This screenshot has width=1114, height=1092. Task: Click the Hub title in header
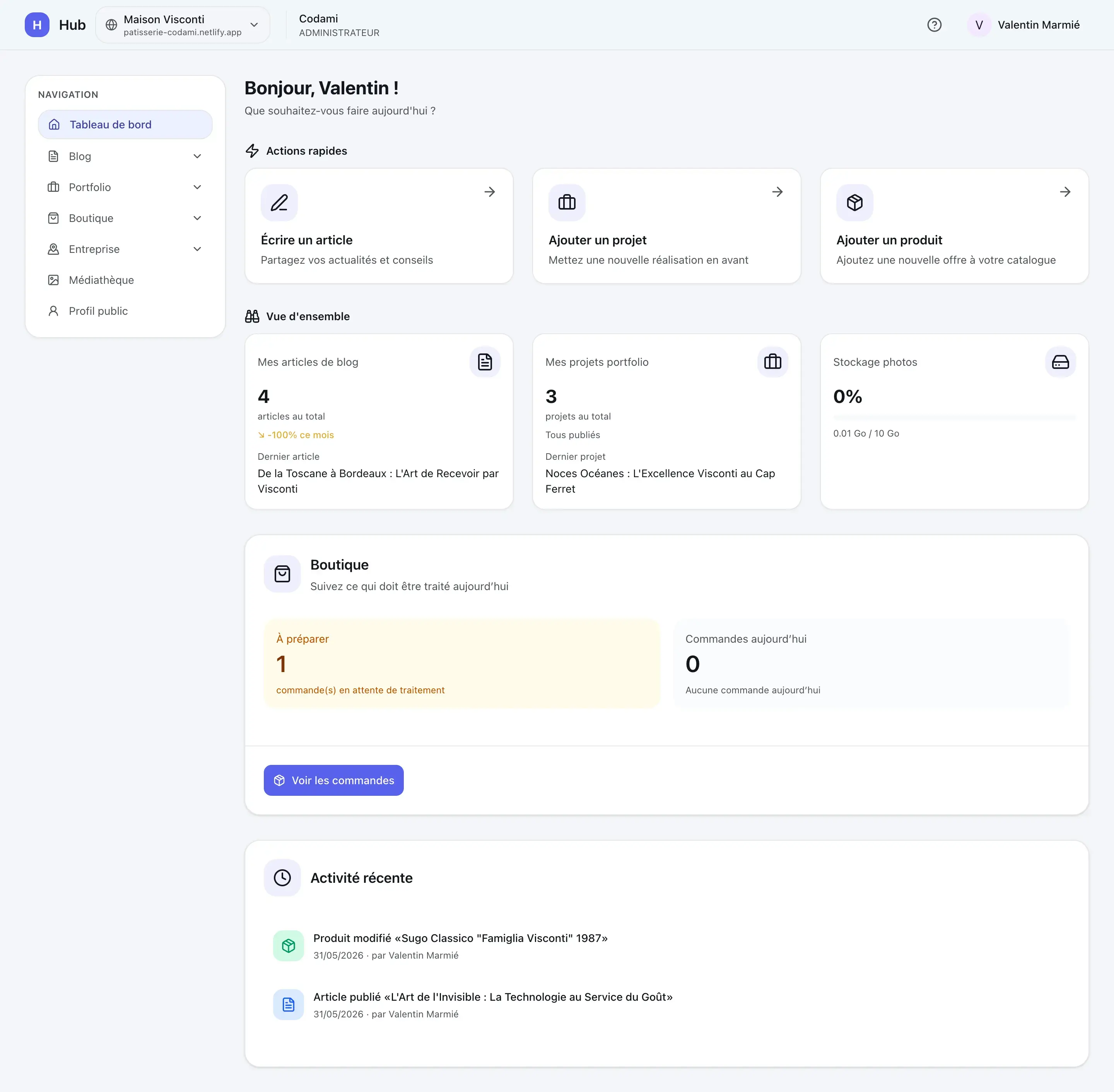coord(72,25)
